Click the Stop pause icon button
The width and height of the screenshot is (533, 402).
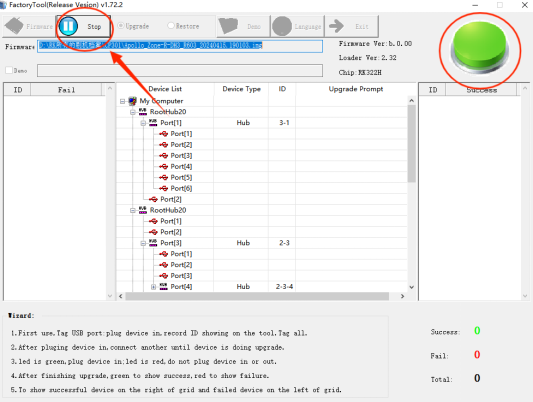68,26
